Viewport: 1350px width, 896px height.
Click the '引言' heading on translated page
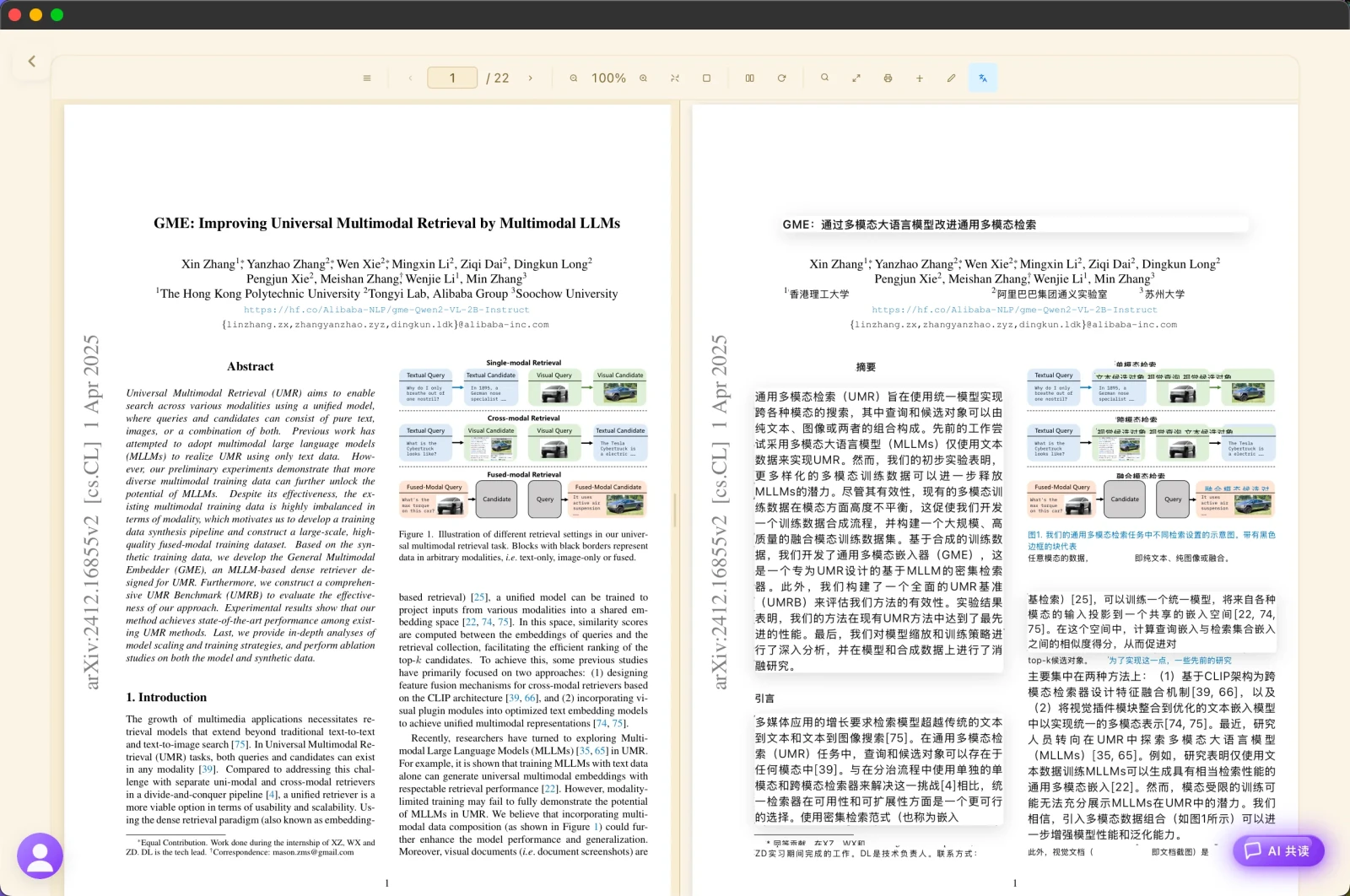pos(764,699)
